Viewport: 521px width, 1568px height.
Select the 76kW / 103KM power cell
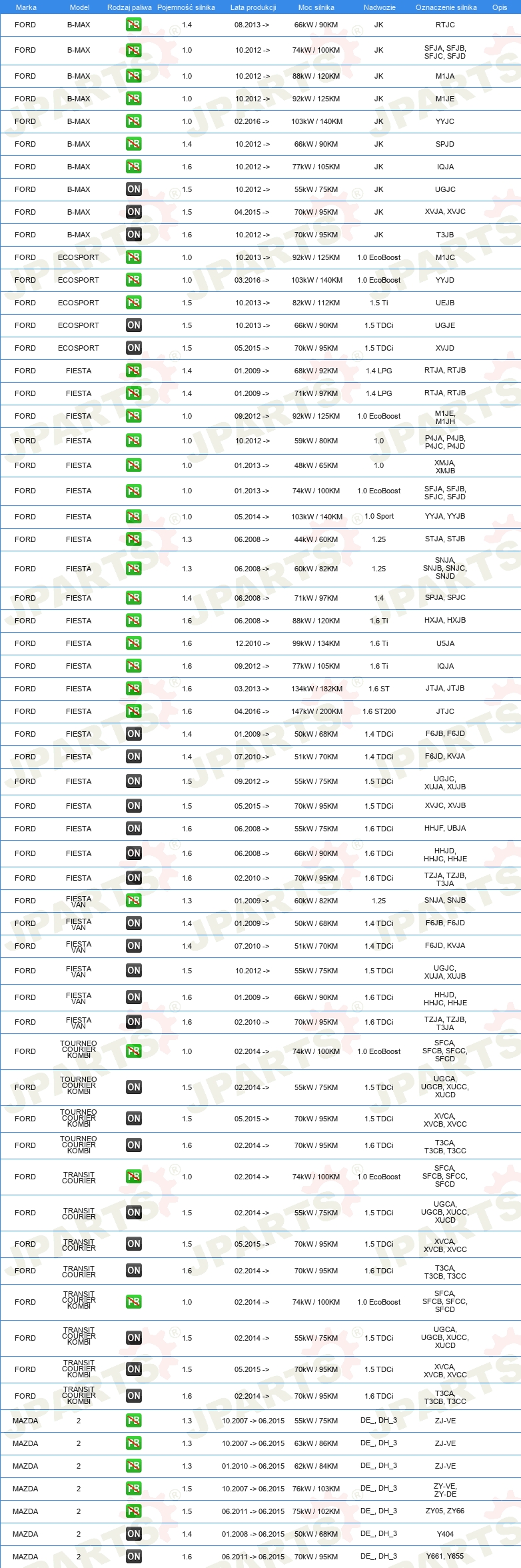click(316, 1489)
